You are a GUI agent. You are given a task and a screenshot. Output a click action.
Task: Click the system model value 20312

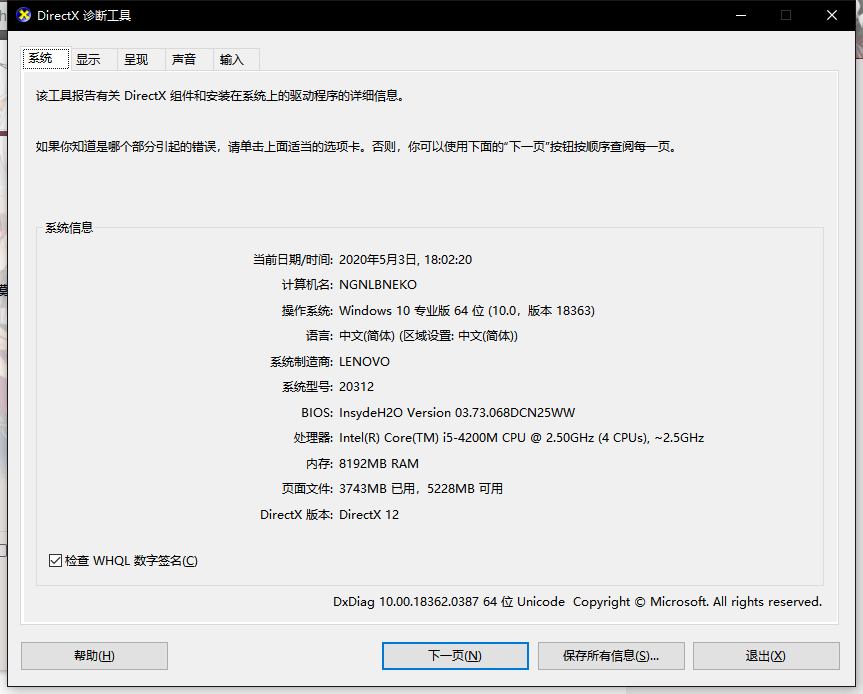point(357,387)
